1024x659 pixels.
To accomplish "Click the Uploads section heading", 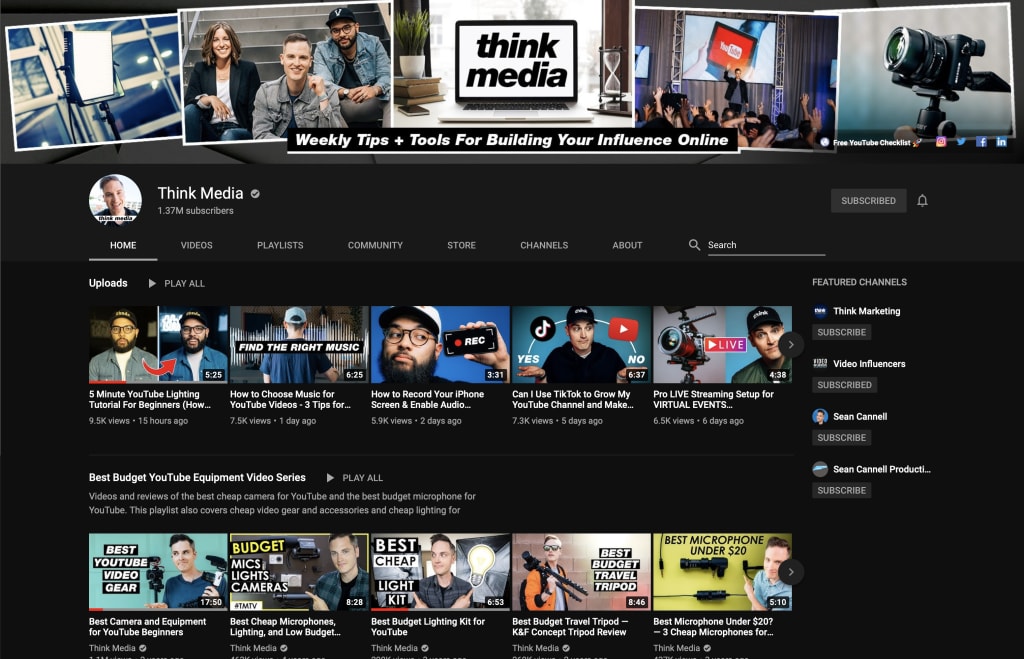I will click(x=108, y=283).
